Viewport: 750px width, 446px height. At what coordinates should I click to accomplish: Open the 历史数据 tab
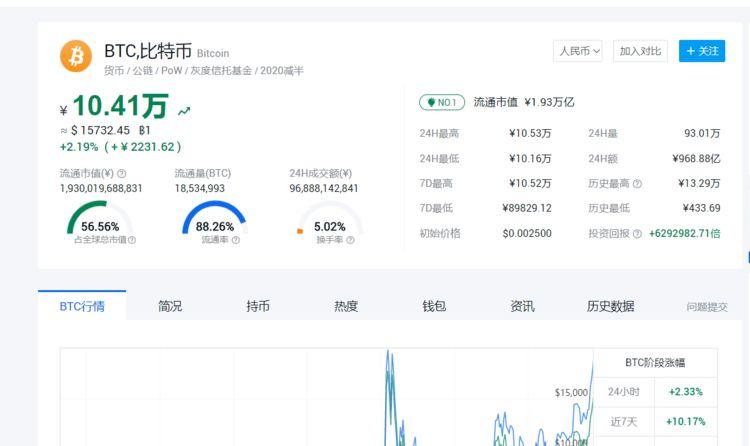[610, 306]
